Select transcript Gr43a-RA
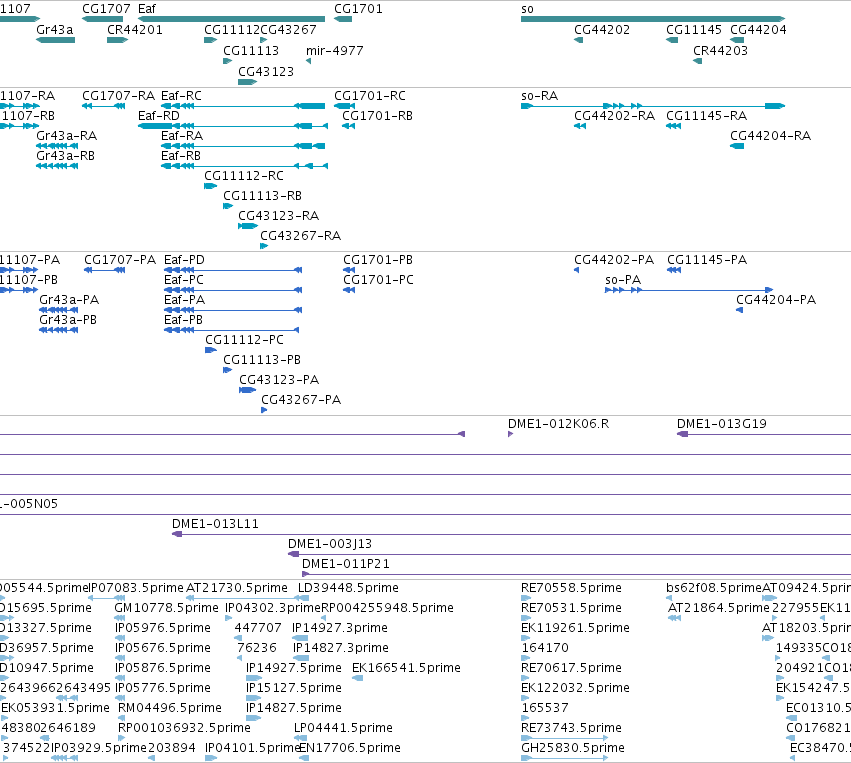Screen dimensions: 851x763 [67, 136]
